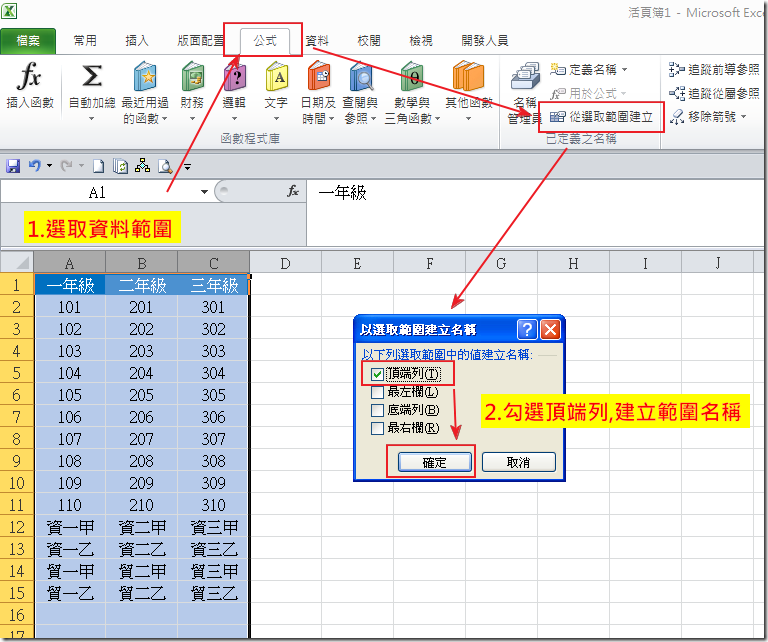
Task: Click Trace Dependents (追蹤從屬參照)
Action: (714, 93)
